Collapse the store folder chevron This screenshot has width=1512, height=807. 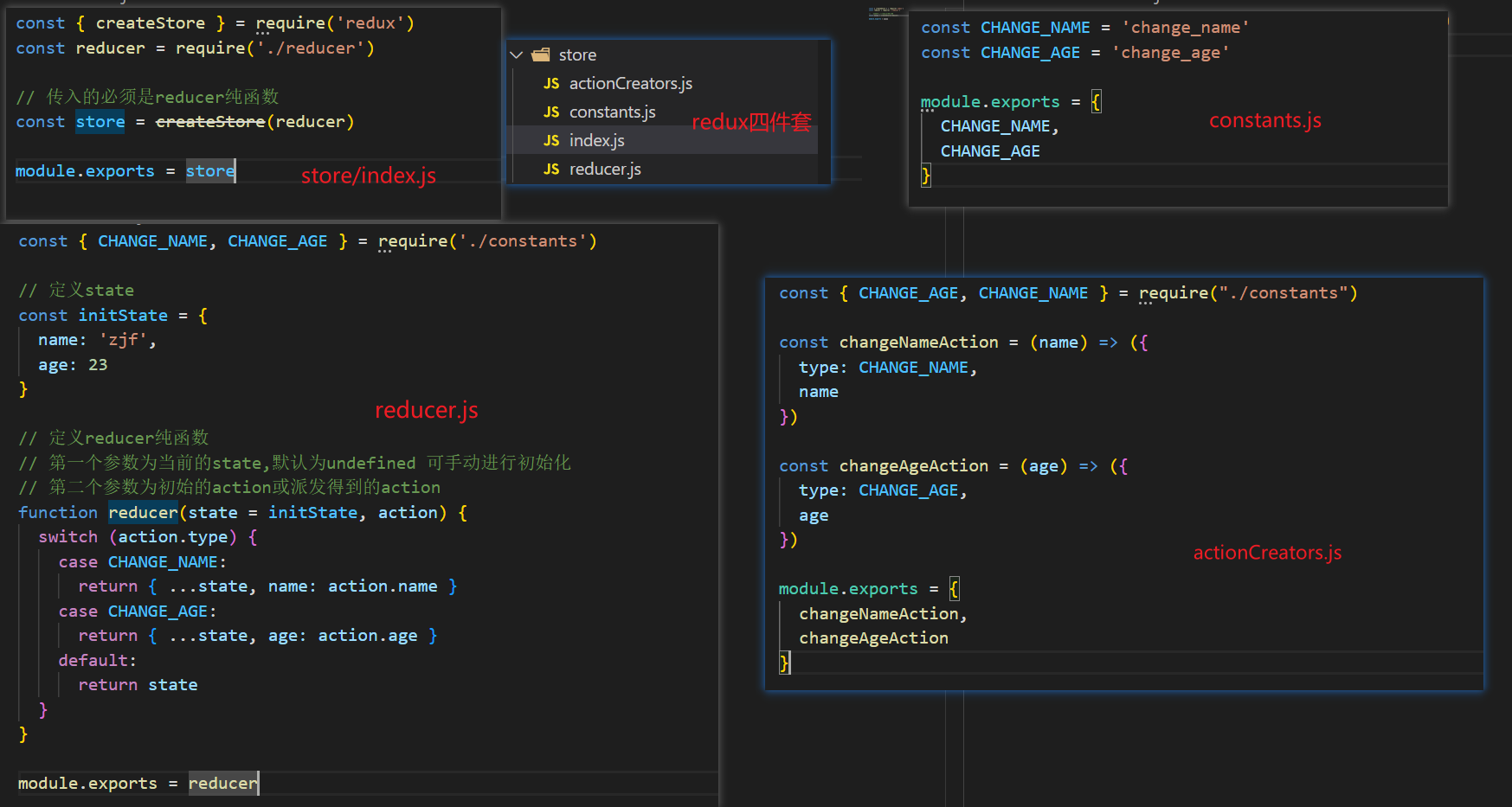point(517,55)
